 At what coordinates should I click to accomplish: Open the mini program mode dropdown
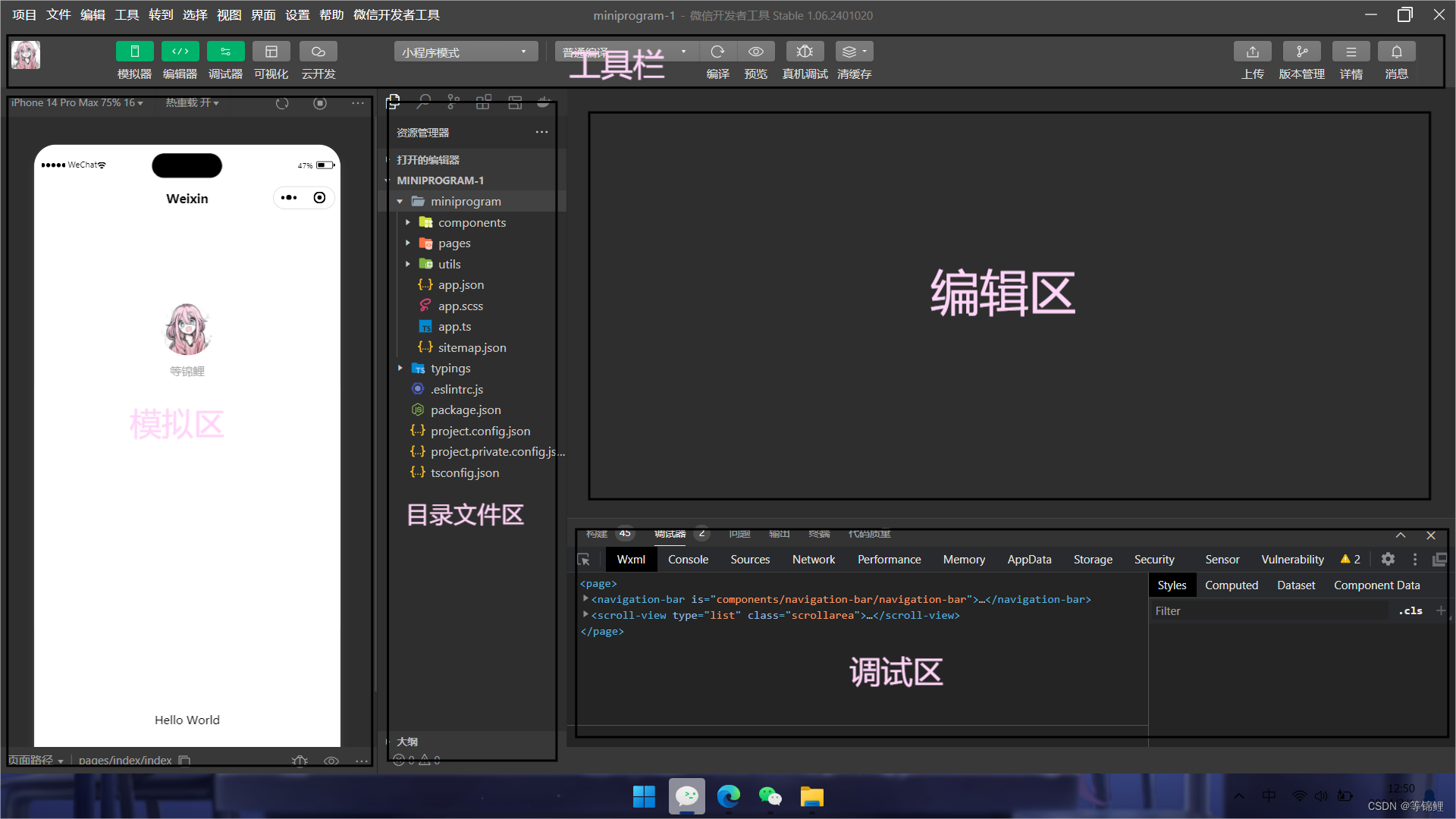click(x=465, y=52)
